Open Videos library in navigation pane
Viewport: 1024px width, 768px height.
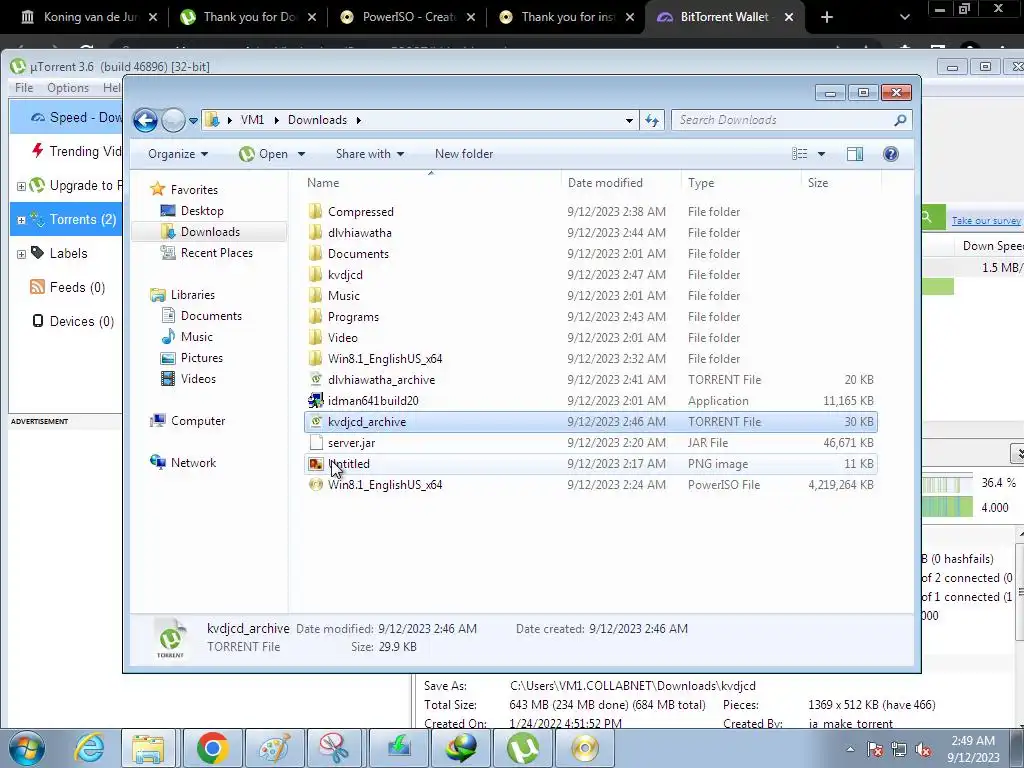(x=198, y=379)
